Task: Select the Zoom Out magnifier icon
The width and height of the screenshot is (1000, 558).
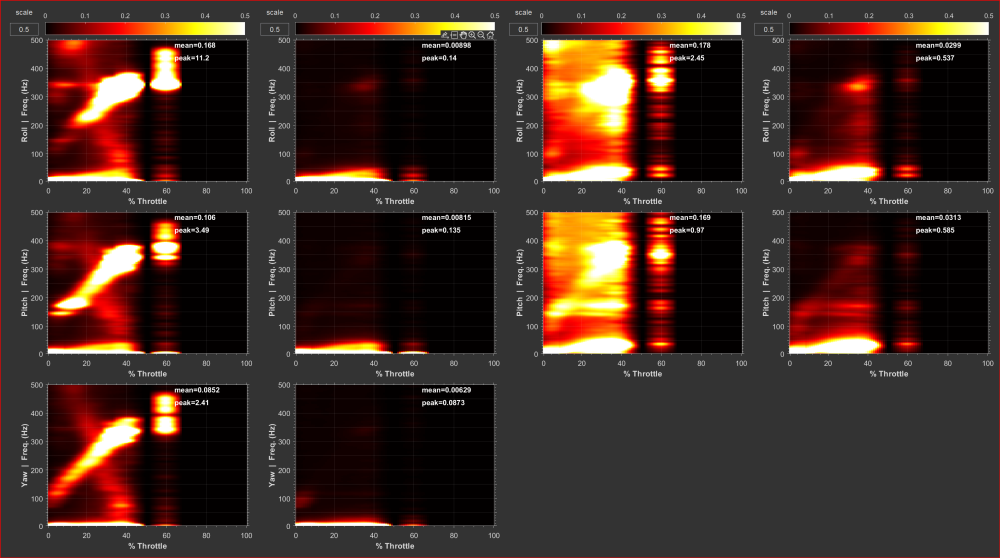Action: click(481, 35)
